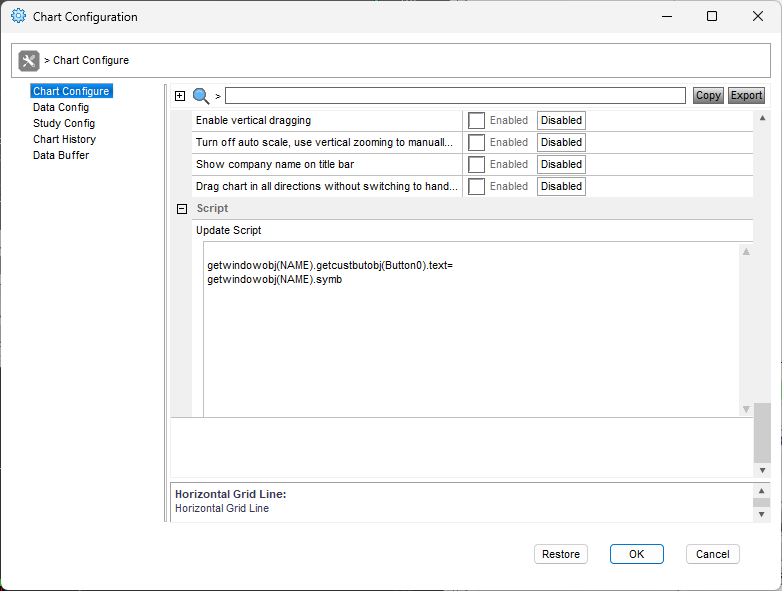This screenshot has height=591, width=782.
Task: Expand all with the plus box icon
Action: [180, 96]
